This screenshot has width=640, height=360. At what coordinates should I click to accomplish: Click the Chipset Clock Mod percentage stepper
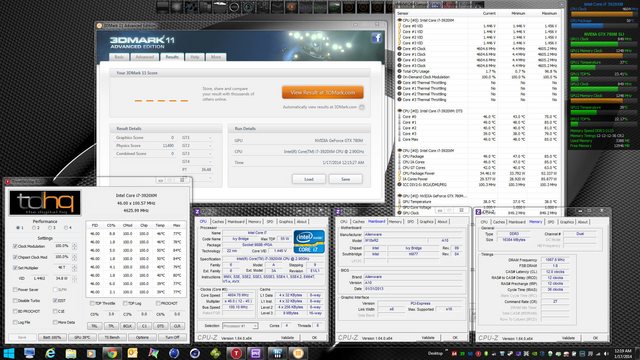(74, 257)
